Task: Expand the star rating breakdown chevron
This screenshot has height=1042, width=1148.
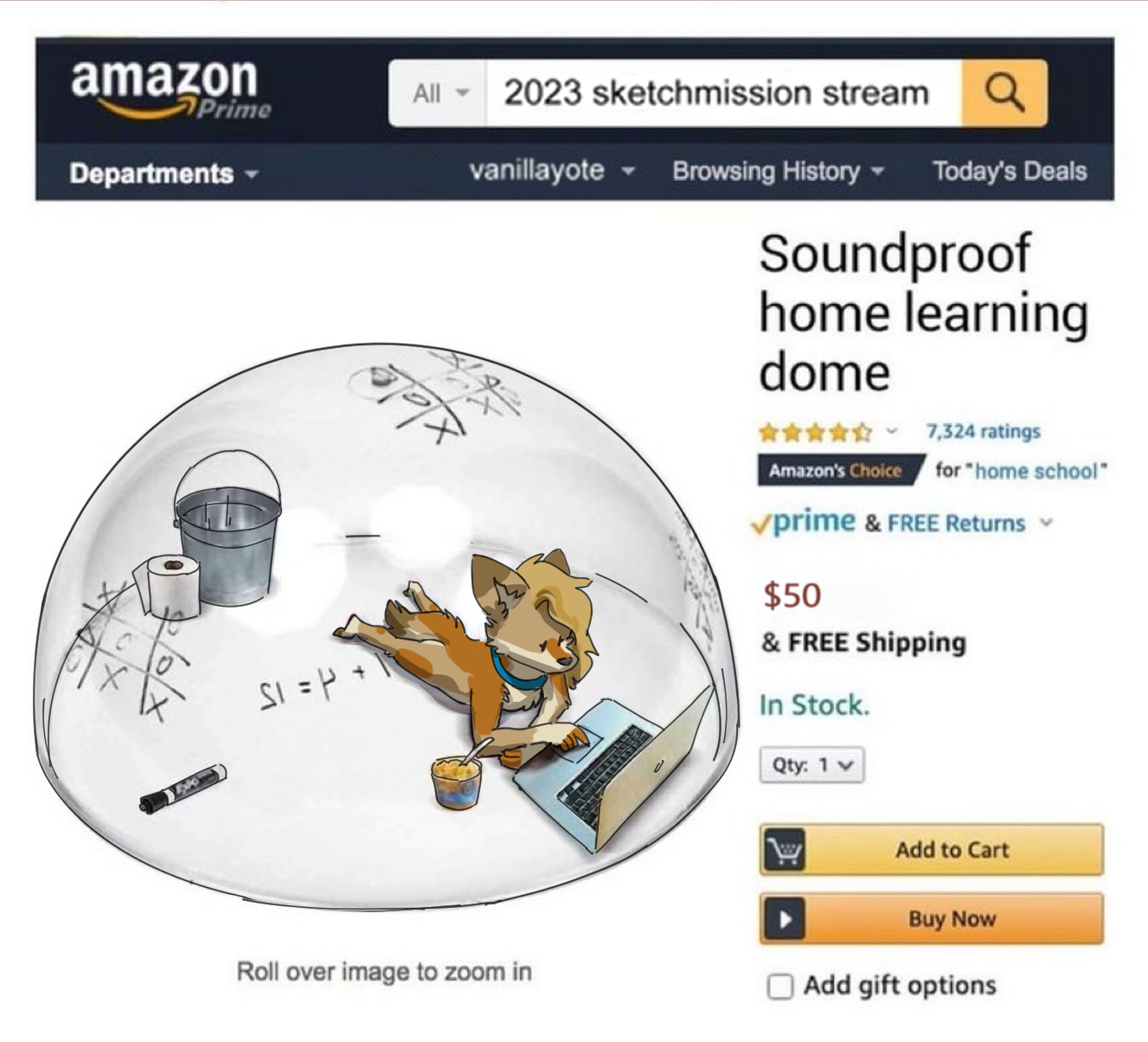Action: coord(892,430)
